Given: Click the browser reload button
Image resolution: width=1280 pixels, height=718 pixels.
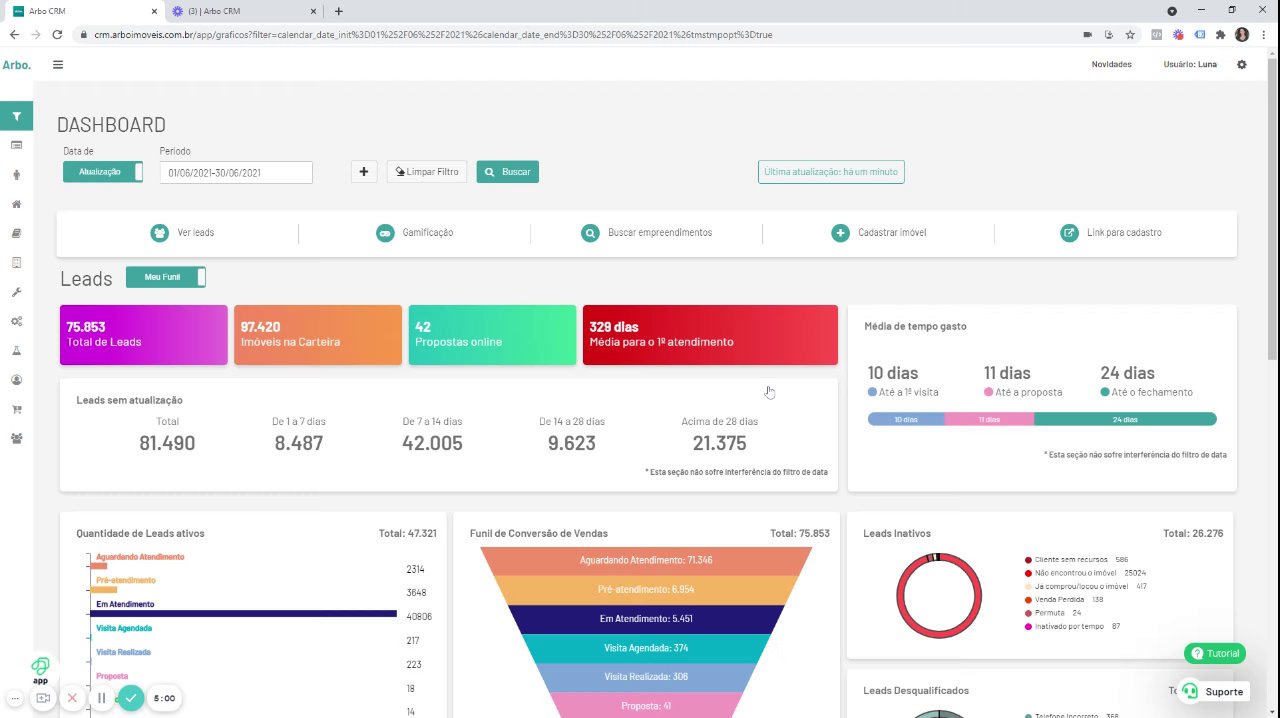Looking at the screenshot, I should (57, 34).
